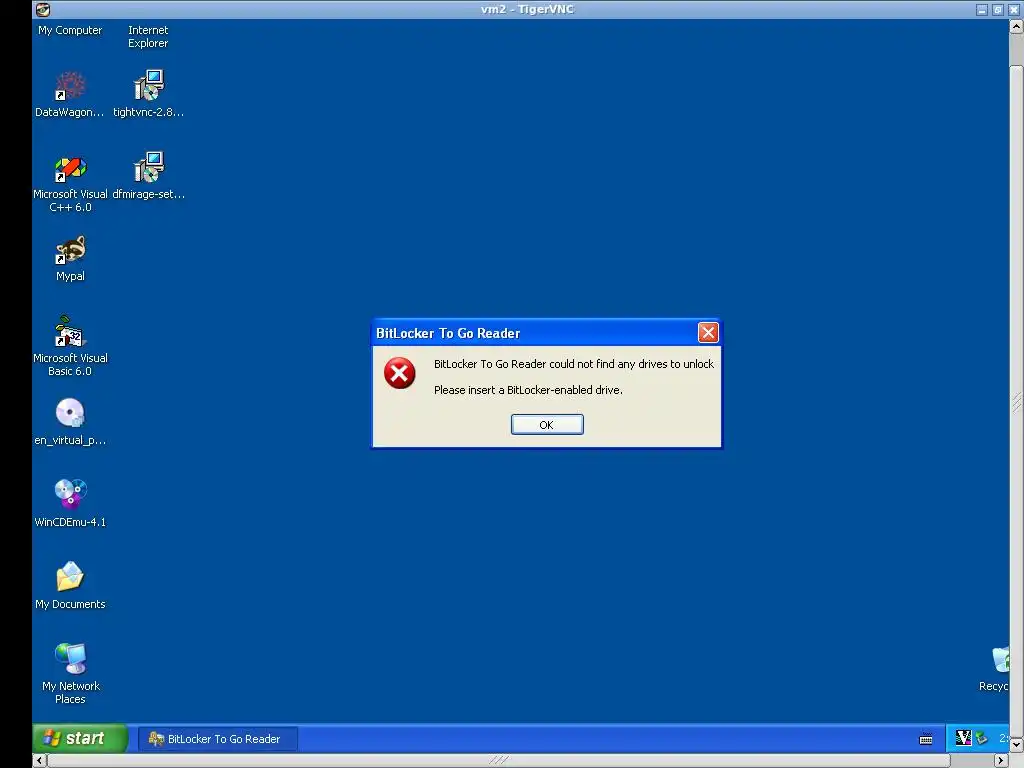This screenshot has width=1024, height=768.
Task: Confirm the BitLocker error with OK
Action: click(x=547, y=424)
